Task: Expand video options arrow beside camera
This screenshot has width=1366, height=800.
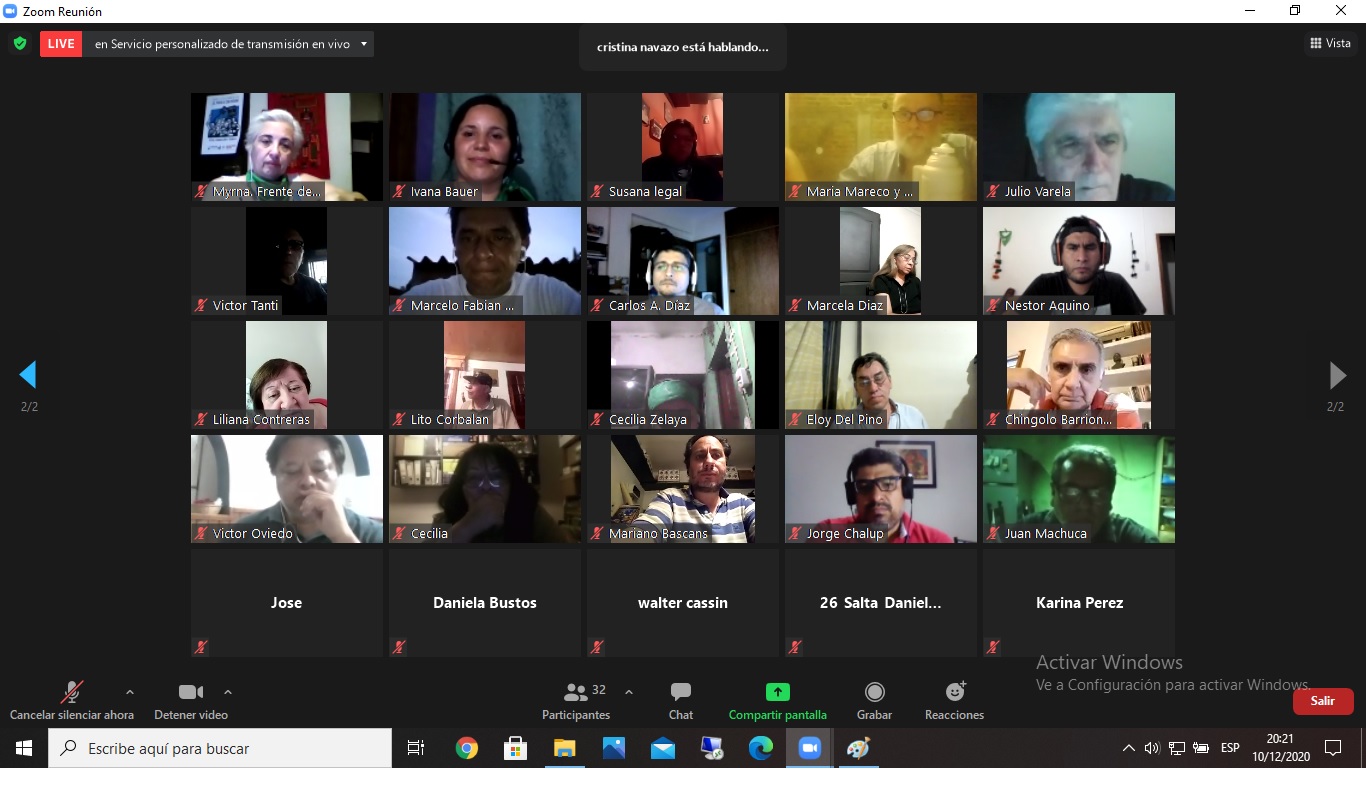Action: (228, 692)
